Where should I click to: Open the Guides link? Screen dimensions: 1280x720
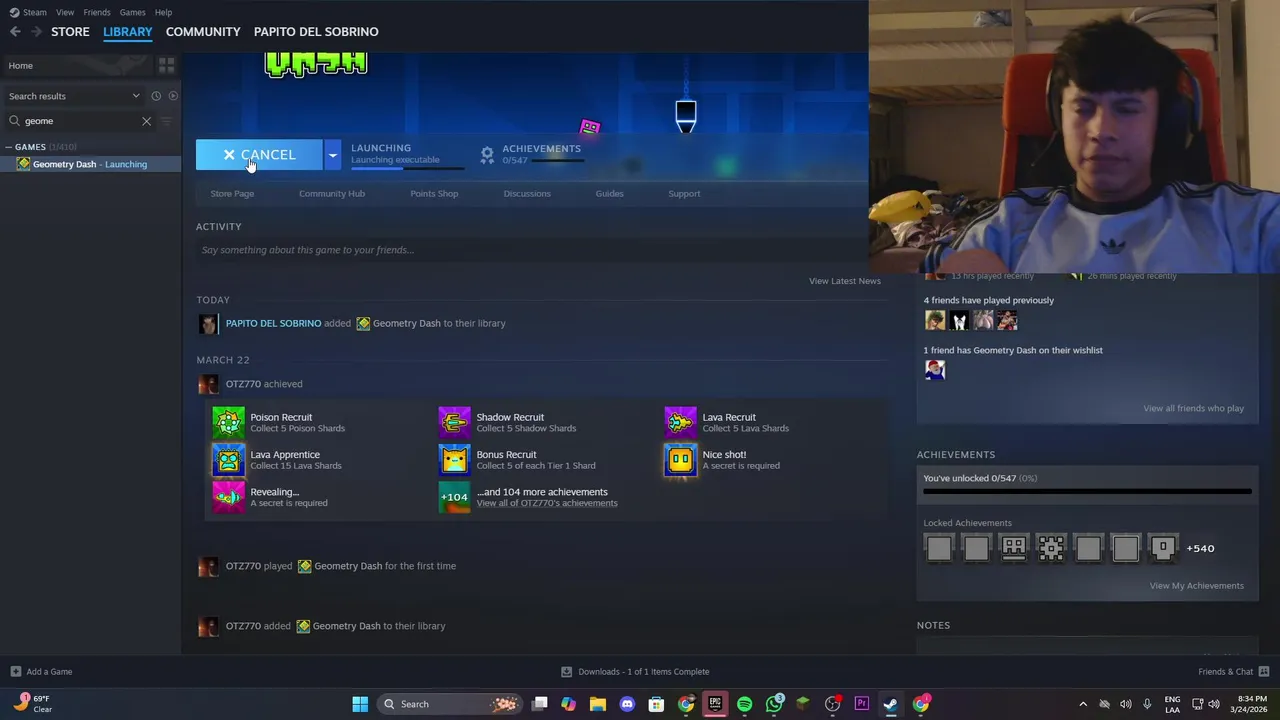click(x=609, y=194)
